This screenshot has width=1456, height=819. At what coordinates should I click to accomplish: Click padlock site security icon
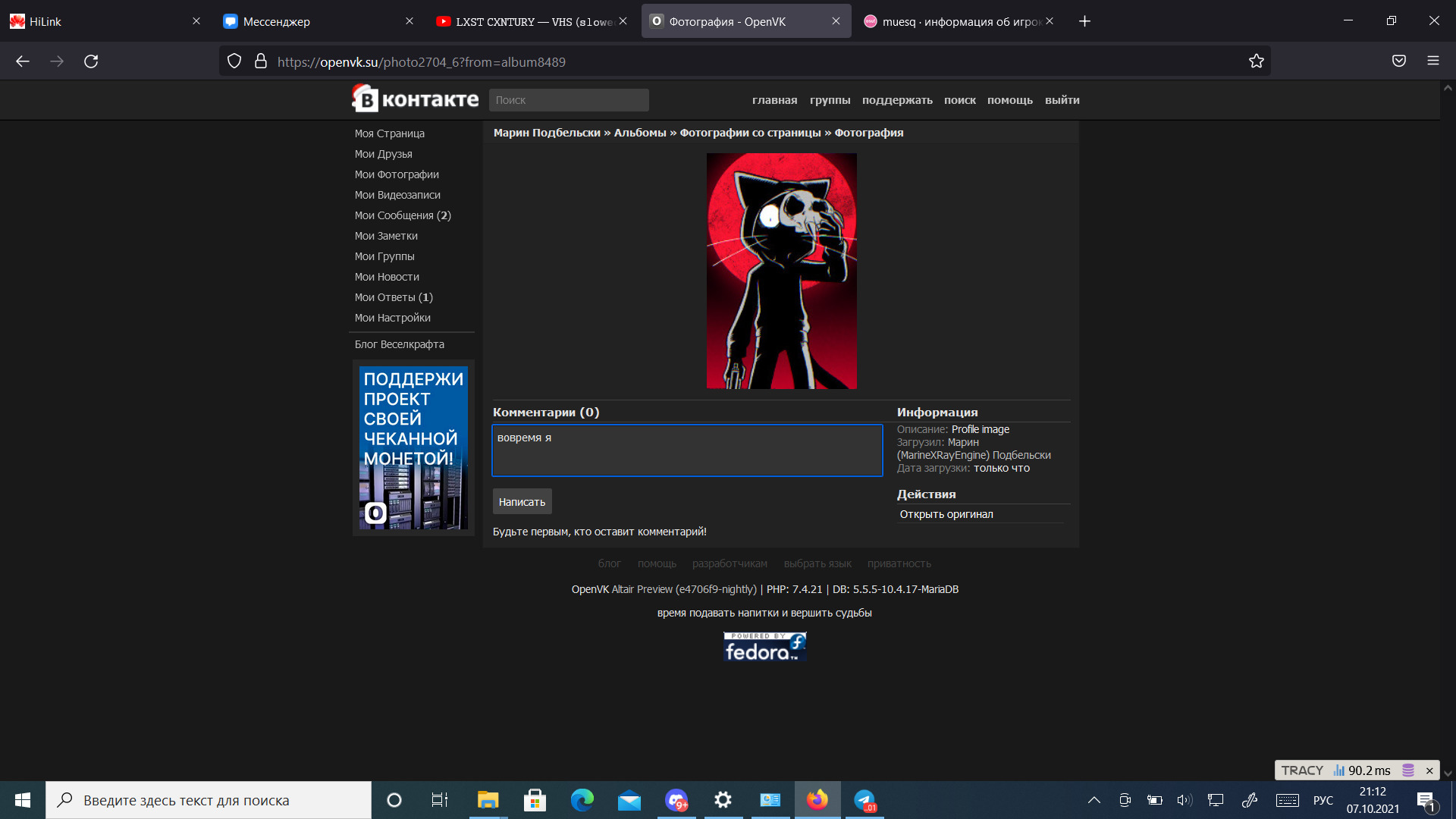[x=261, y=61]
